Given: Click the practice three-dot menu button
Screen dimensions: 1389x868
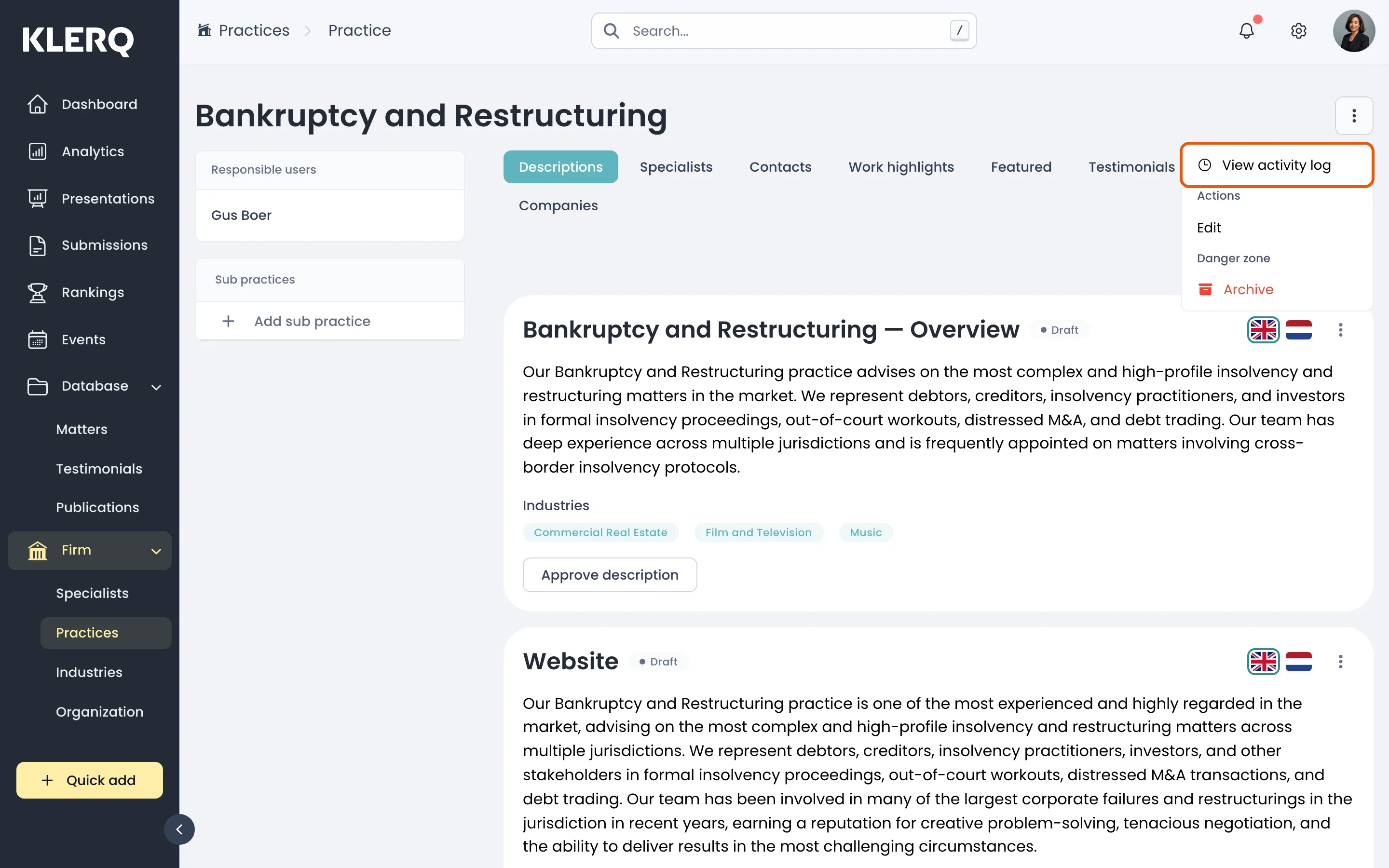Looking at the screenshot, I should 1353,116.
